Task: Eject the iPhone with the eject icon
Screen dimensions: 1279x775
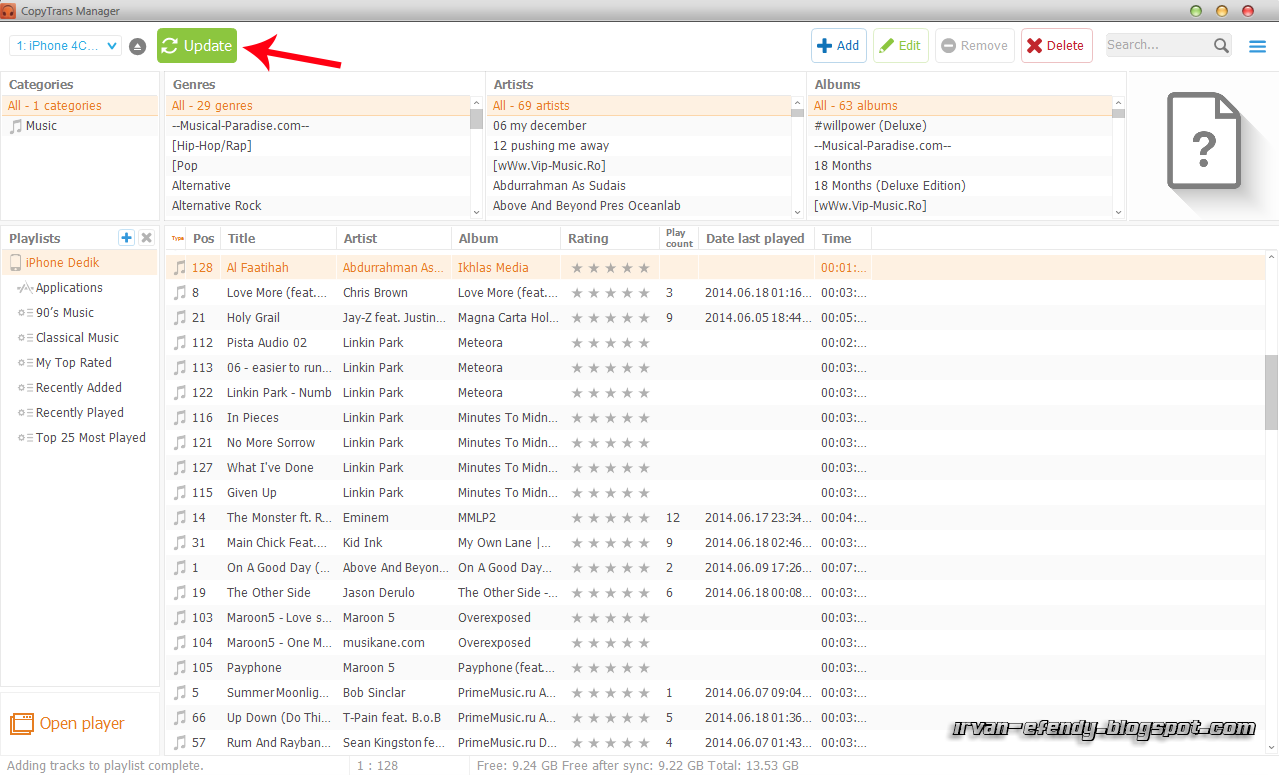Action: click(138, 47)
